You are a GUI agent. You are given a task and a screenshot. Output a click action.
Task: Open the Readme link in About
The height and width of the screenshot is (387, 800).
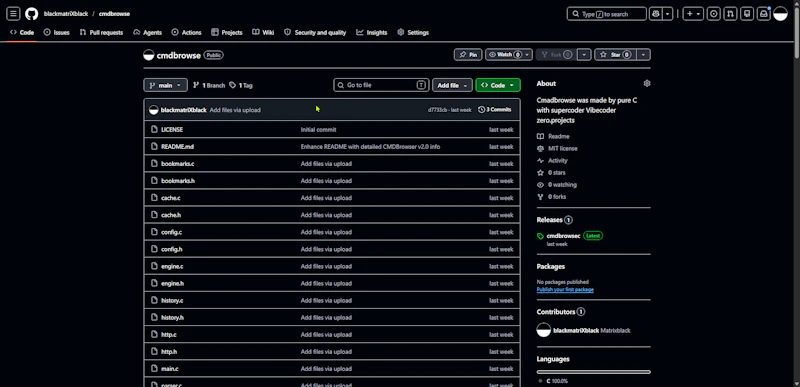(x=553, y=136)
